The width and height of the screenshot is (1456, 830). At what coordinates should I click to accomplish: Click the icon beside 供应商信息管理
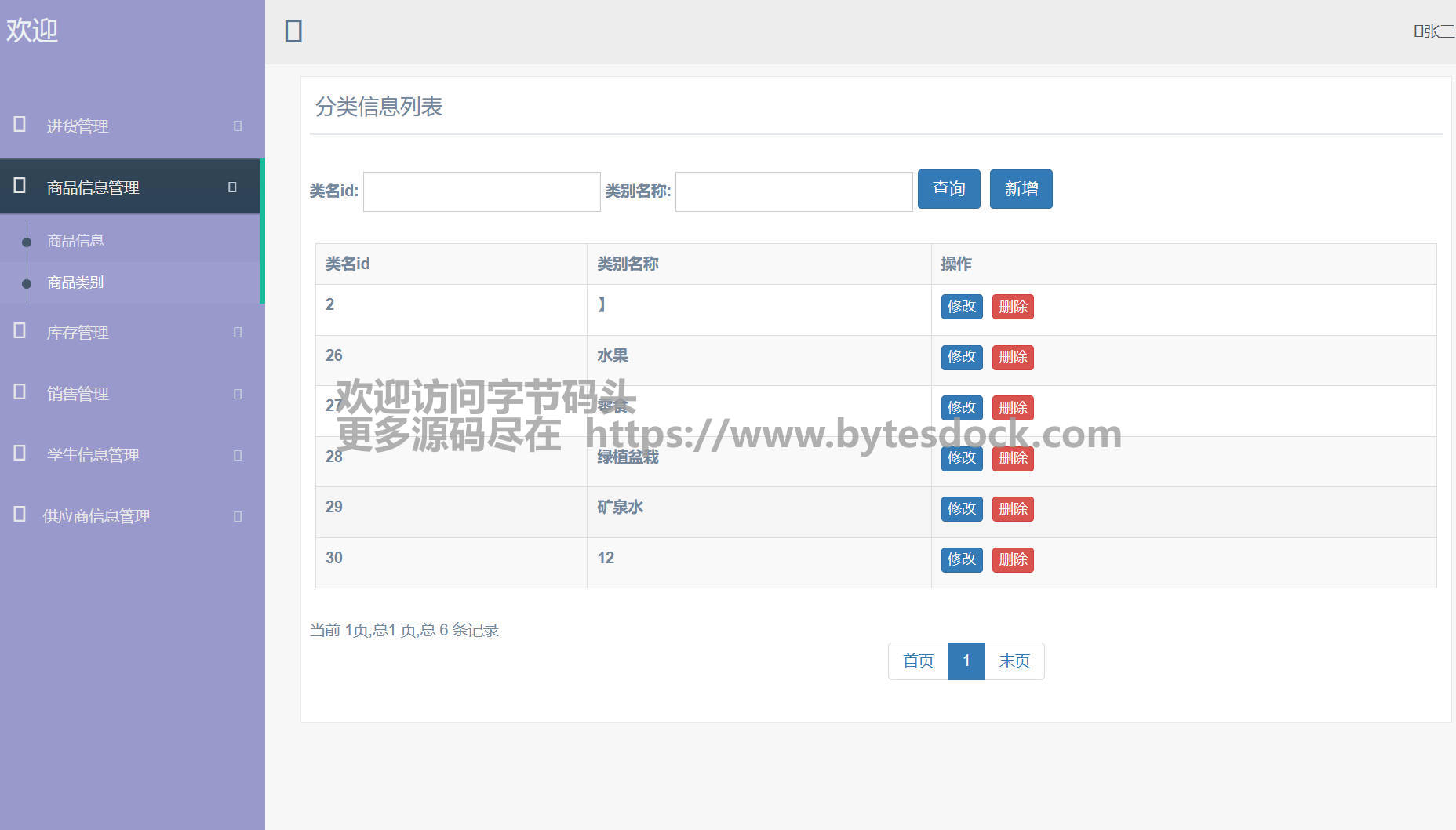[20, 515]
